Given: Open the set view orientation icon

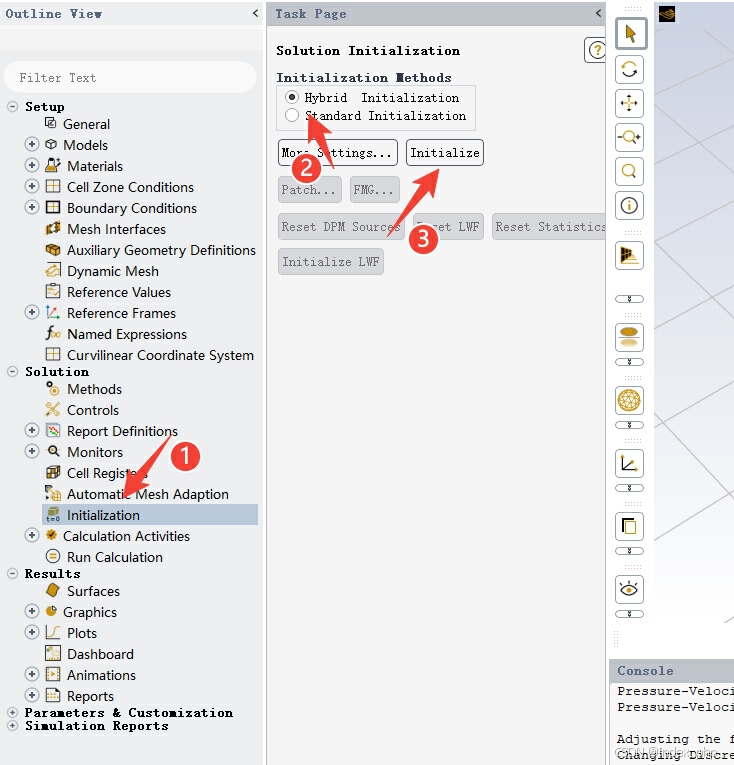Looking at the screenshot, I should coord(629,337).
